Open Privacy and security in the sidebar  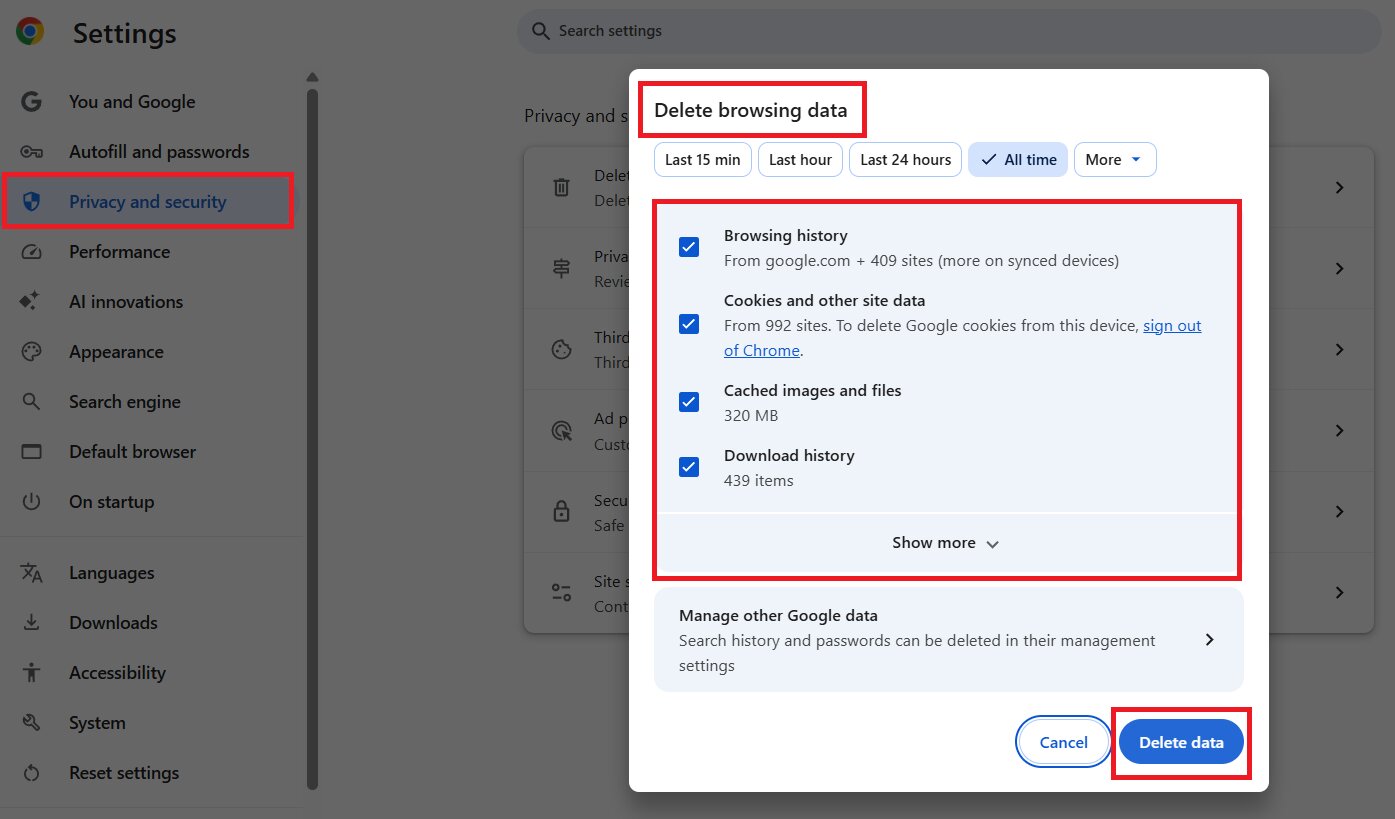[x=148, y=202]
